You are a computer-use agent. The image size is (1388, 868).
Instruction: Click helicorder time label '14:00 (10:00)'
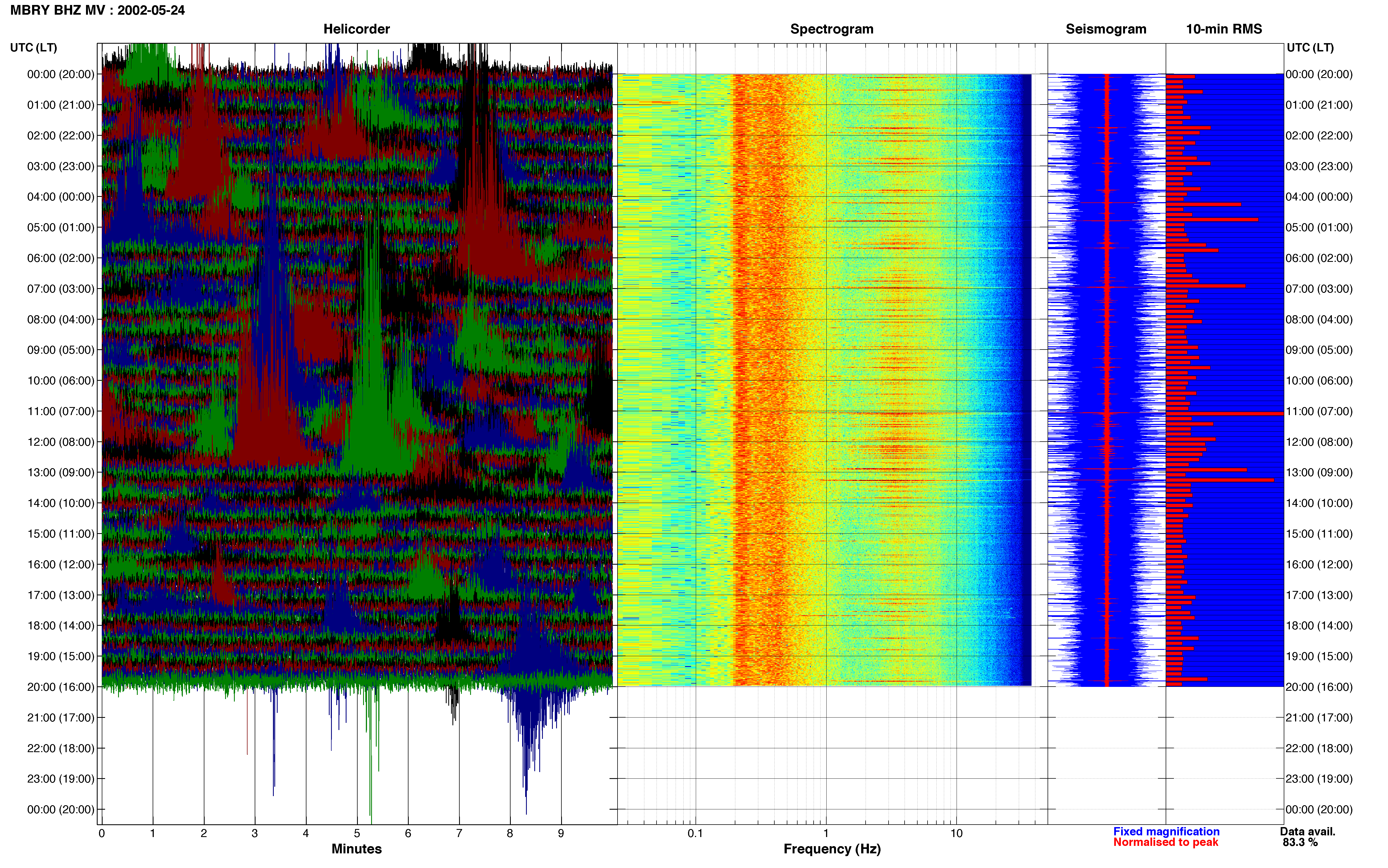(x=61, y=503)
